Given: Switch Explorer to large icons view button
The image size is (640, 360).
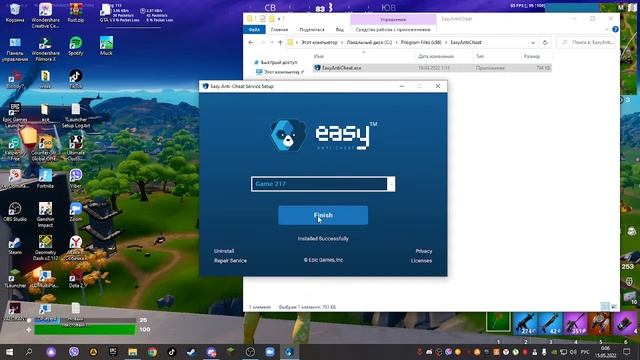Looking at the screenshot, I should pos(613,307).
